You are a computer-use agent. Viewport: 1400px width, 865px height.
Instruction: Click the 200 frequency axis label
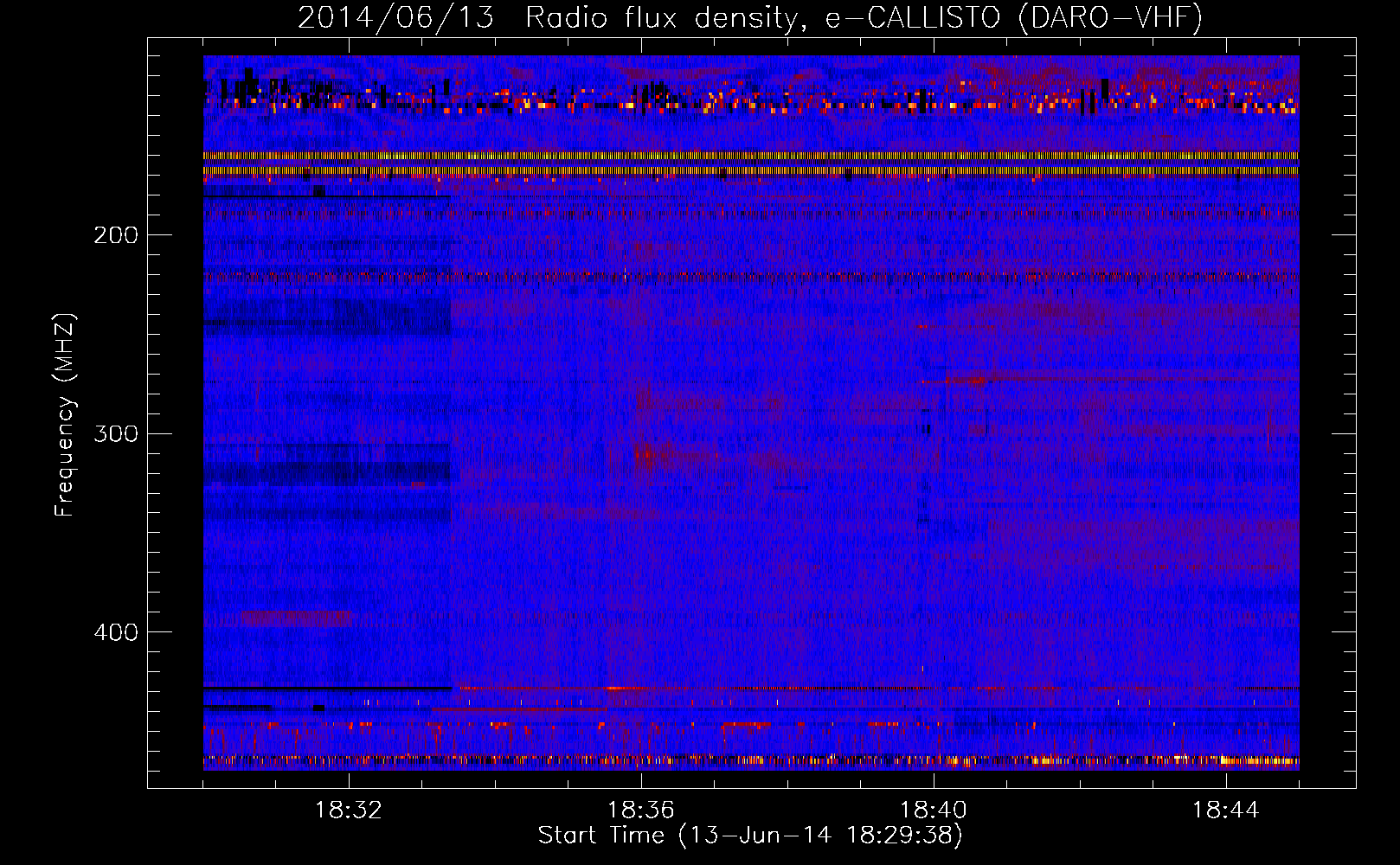(x=115, y=235)
